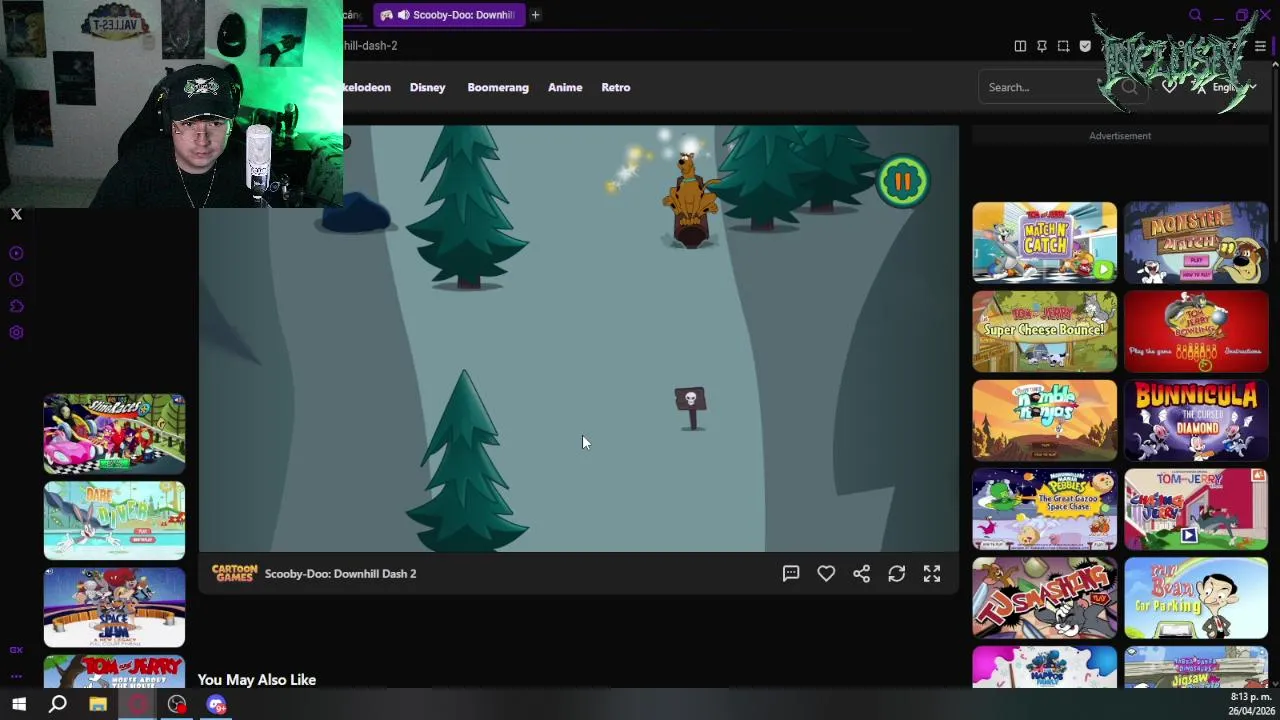
Task: Open the Mr Bean Car Parking thumbnail
Action: click(x=1196, y=597)
